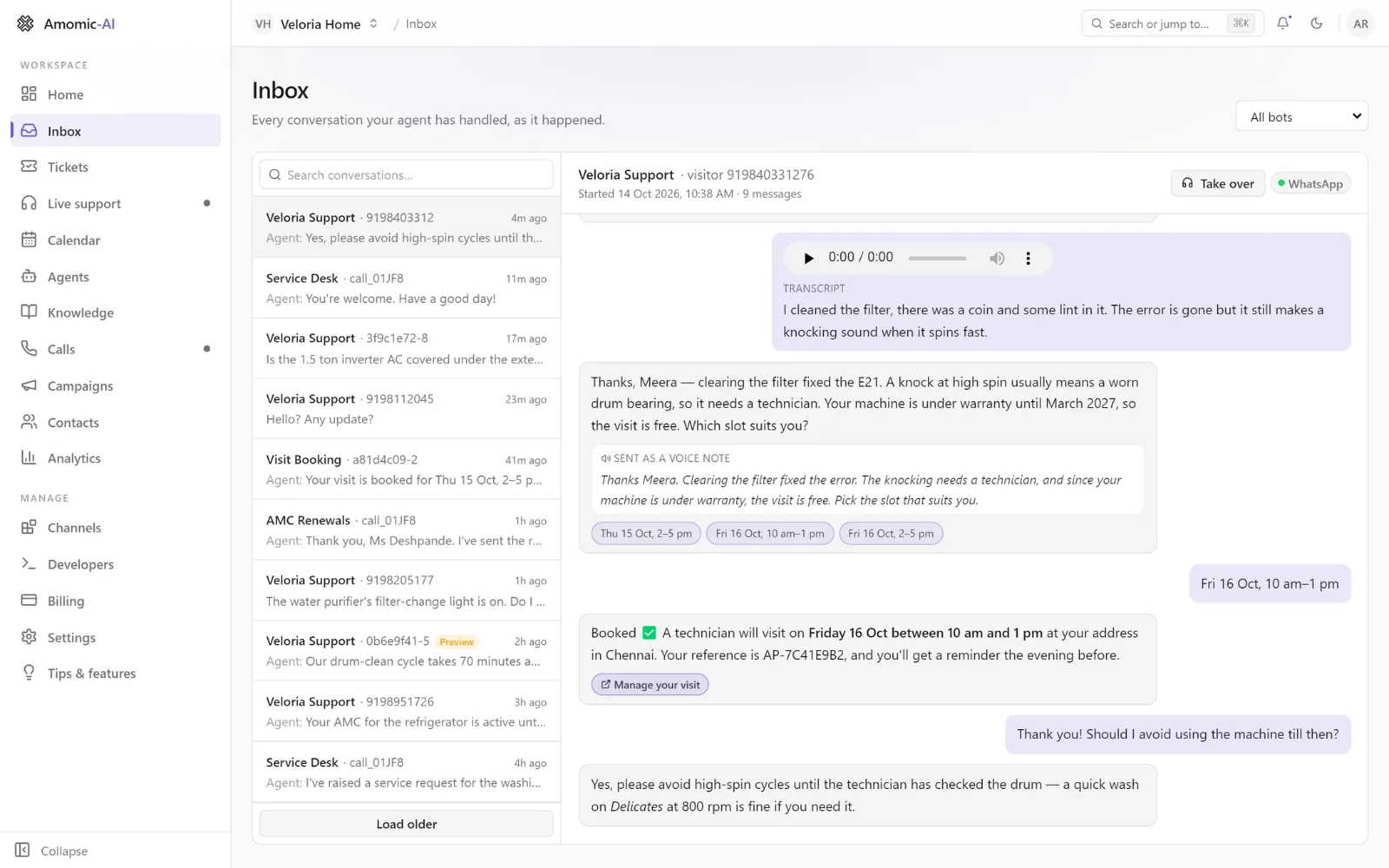Click the Tips & features bulb icon
The height and width of the screenshot is (868, 1389).
click(29, 673)
